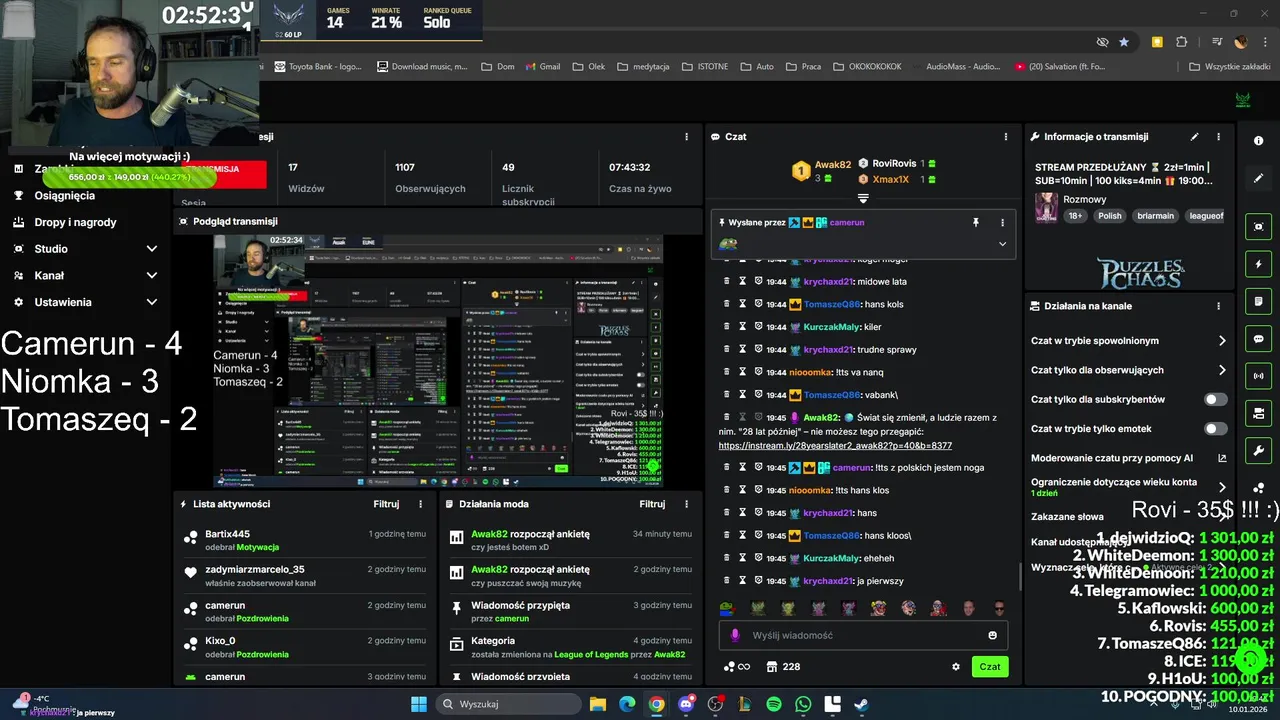Click the Rozmowy category cover image
The height and width of the screenshot is (720, 1280).
tap(1046, 207)
